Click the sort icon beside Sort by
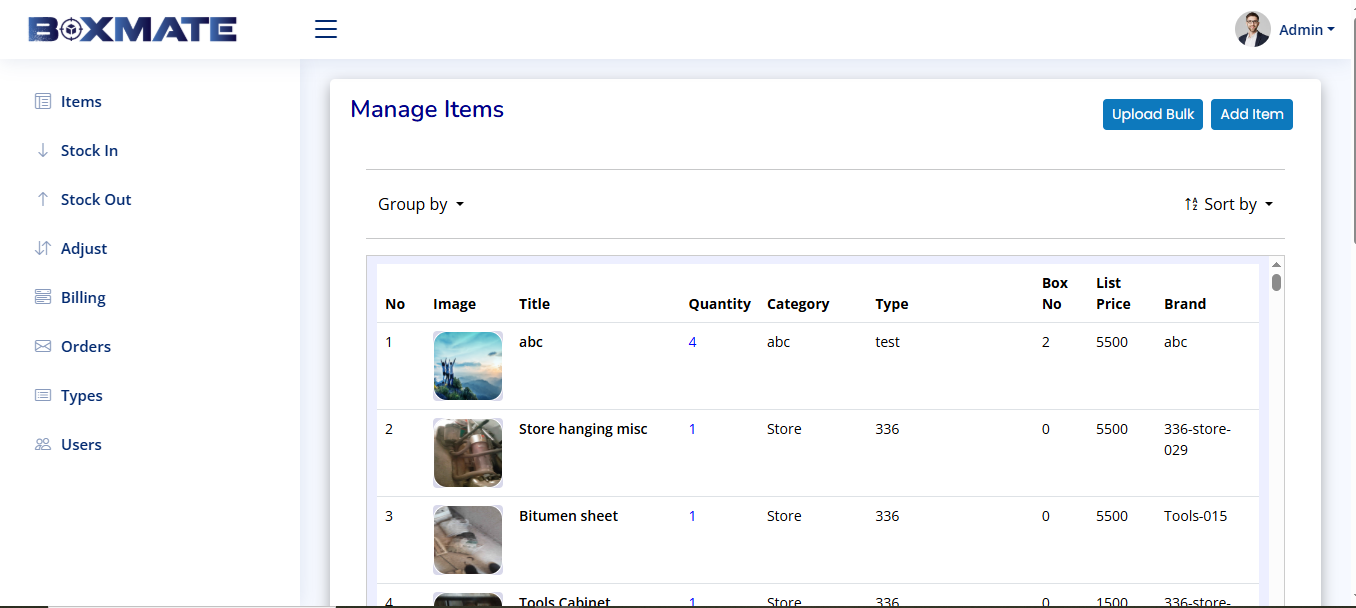The width and height of the screenshot is (1356, 608). (1191, 204)
